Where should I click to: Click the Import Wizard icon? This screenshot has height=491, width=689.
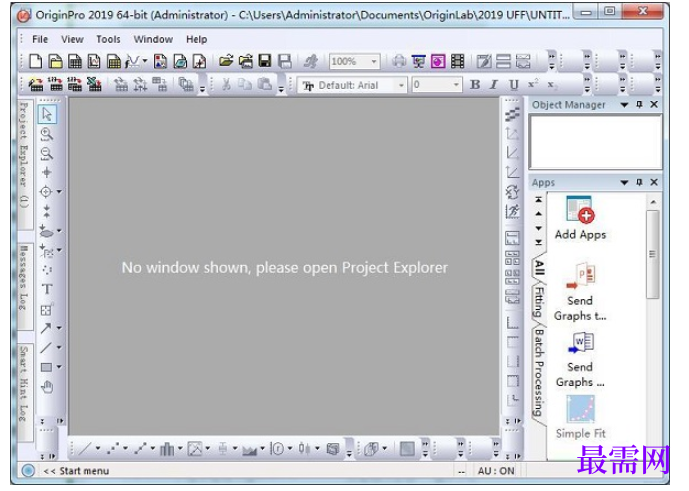click(36, 84)
